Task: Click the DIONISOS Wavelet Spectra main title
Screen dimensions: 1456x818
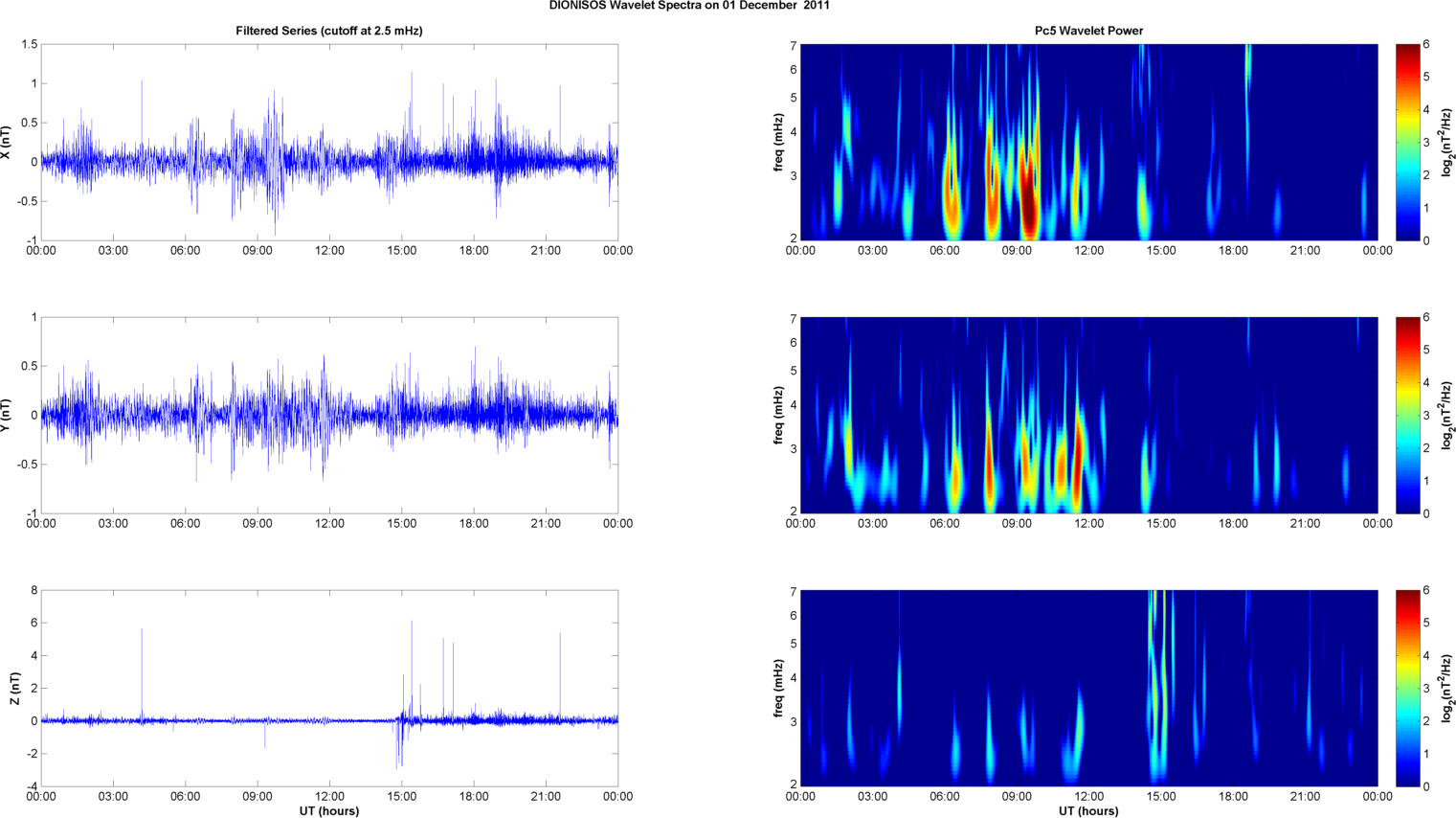Action: click(x=689, y=6)
